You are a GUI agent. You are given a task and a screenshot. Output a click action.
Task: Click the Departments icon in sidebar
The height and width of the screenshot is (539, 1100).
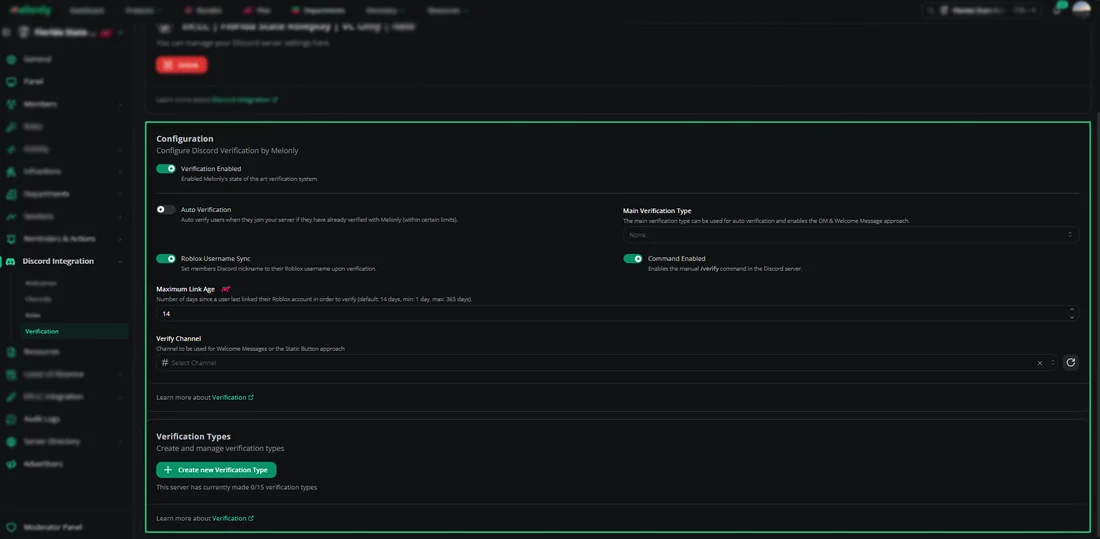(x=11, y=194)
